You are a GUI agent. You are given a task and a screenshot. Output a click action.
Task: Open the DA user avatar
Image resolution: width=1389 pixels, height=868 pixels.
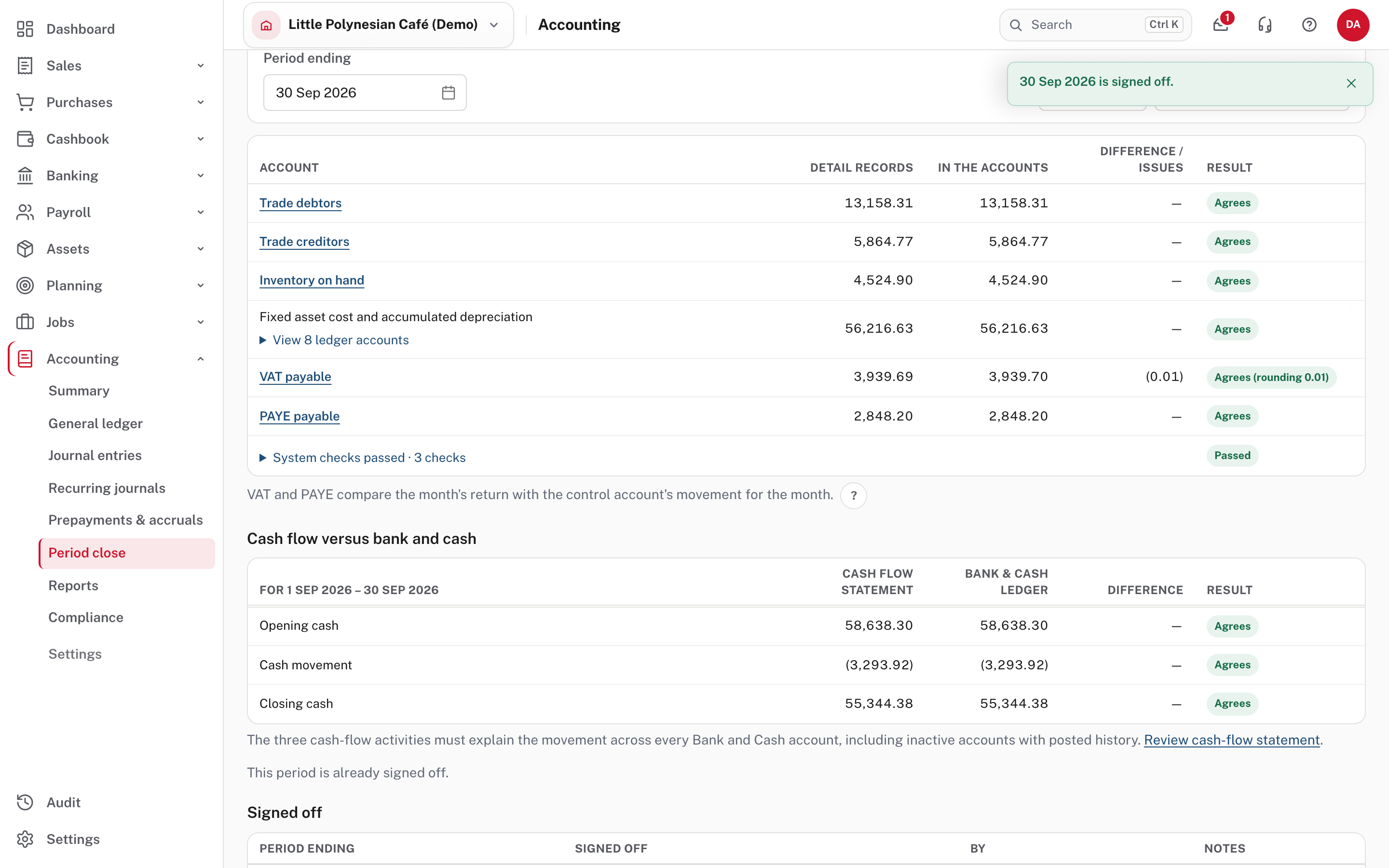pos(1353,25)
